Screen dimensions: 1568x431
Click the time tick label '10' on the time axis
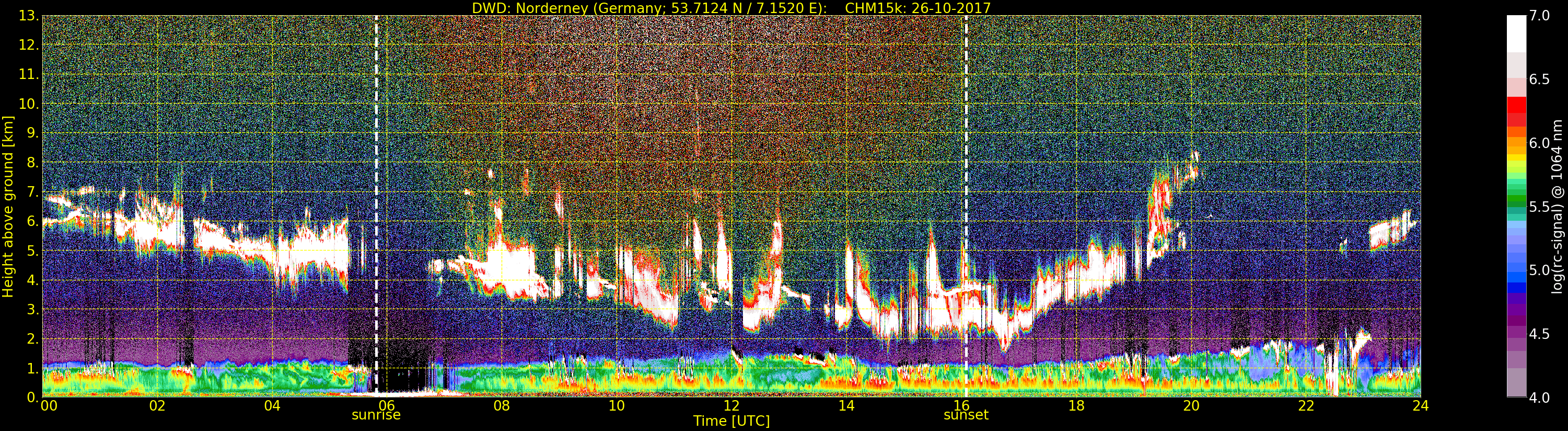pyautogui.click(x=617, y=406)
